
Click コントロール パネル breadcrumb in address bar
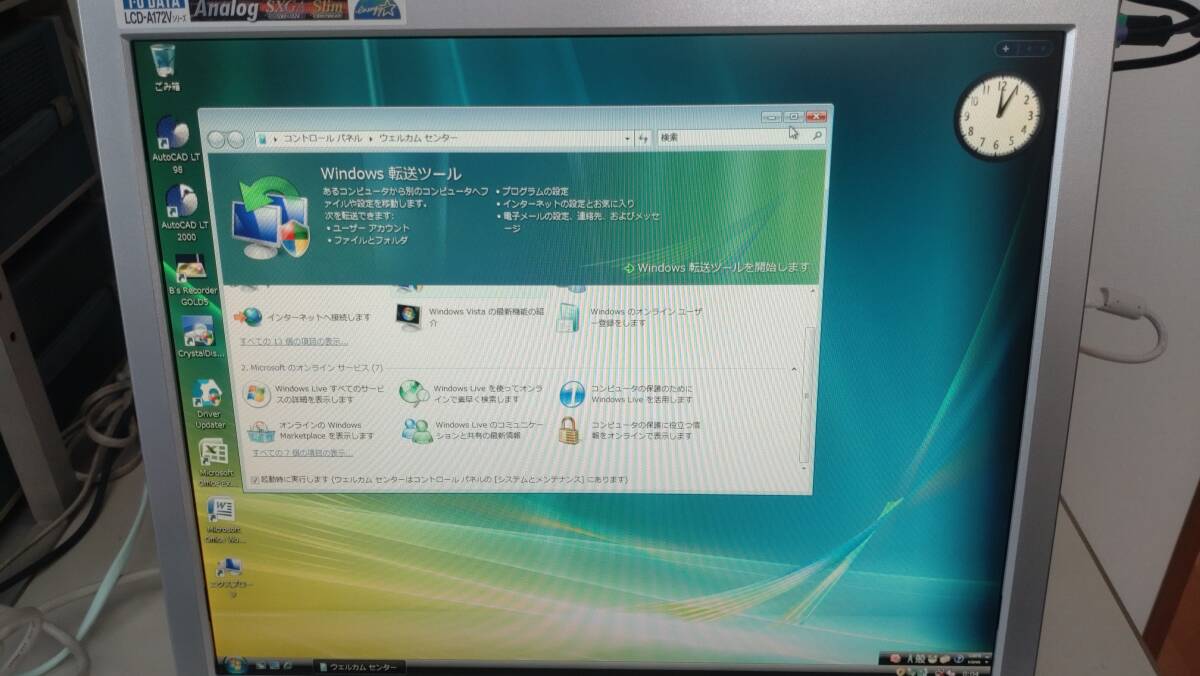click(322, 138)
